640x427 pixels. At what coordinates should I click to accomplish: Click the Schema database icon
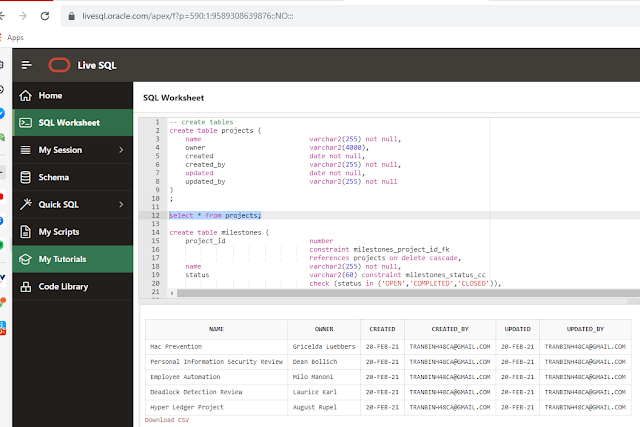pyautogui.click(x=25, y=177)
